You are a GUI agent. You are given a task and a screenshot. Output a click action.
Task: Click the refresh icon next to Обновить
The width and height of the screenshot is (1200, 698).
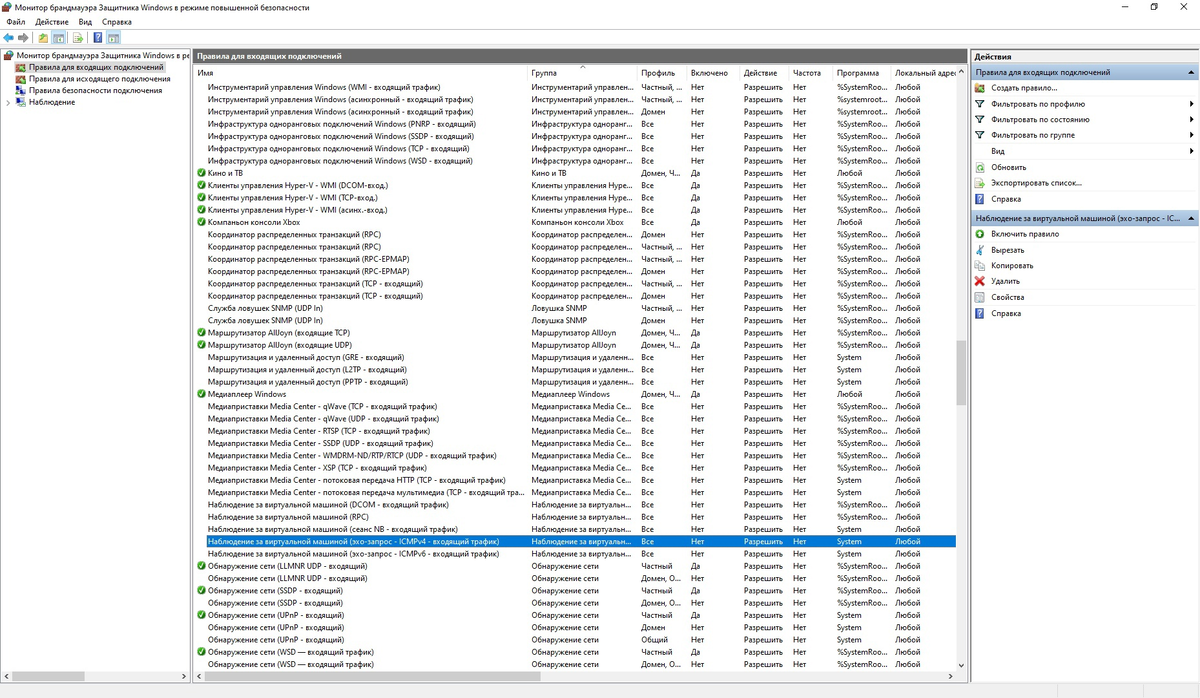coord(981,167)
